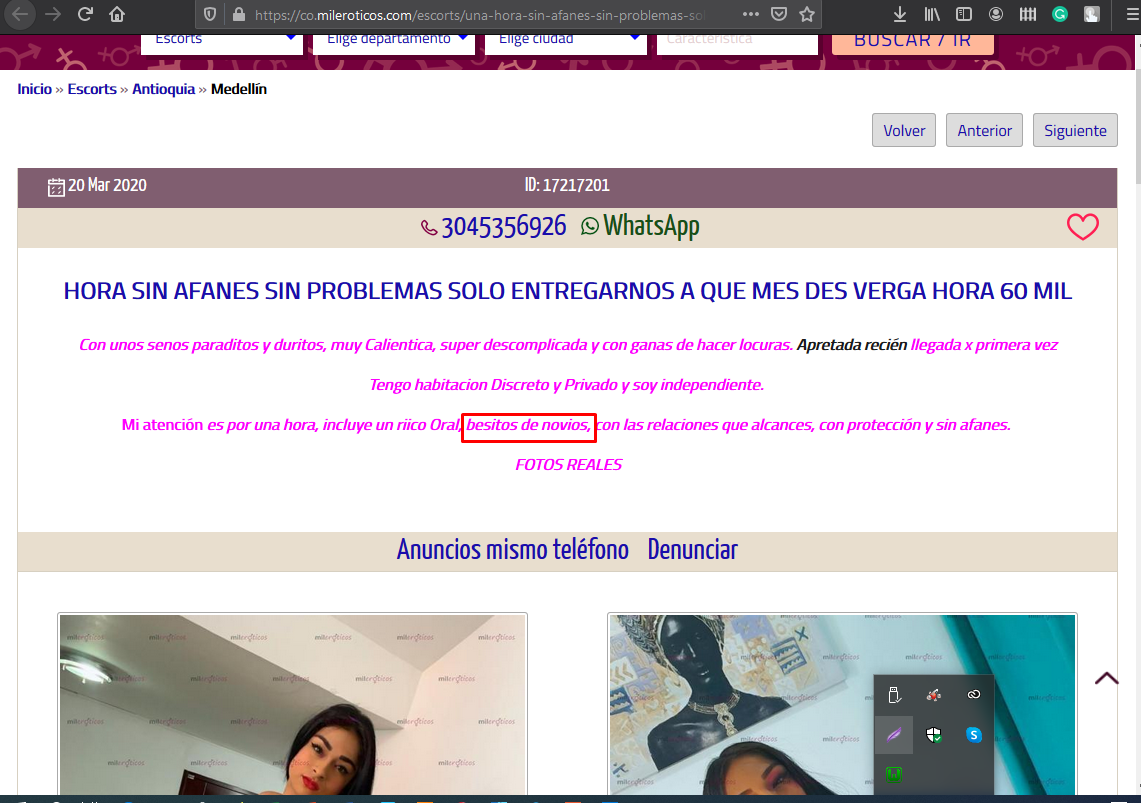Open the fence-shaped containers extension
The height and width of the screenshot is (803, 1141).
click(1027, 15)
